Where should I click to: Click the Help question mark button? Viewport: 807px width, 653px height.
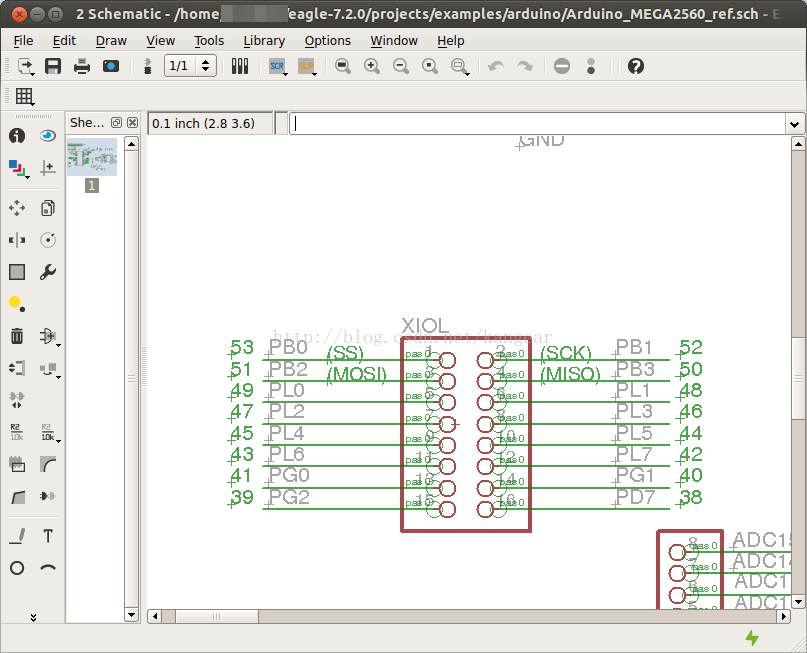(x=636, y=66)
